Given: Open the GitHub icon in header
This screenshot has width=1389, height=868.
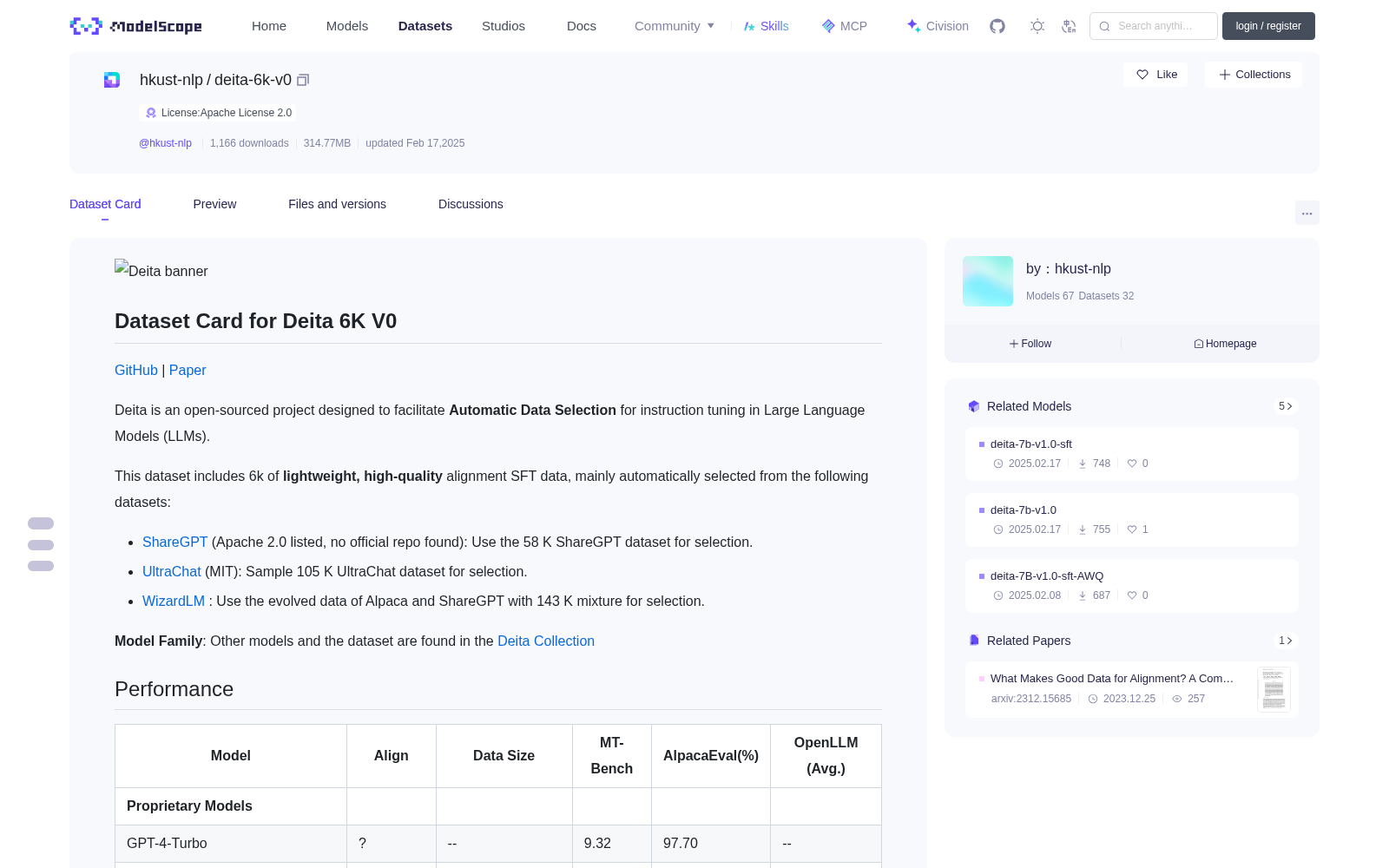Looking at the screenshot, I should (x=997, y=26).
